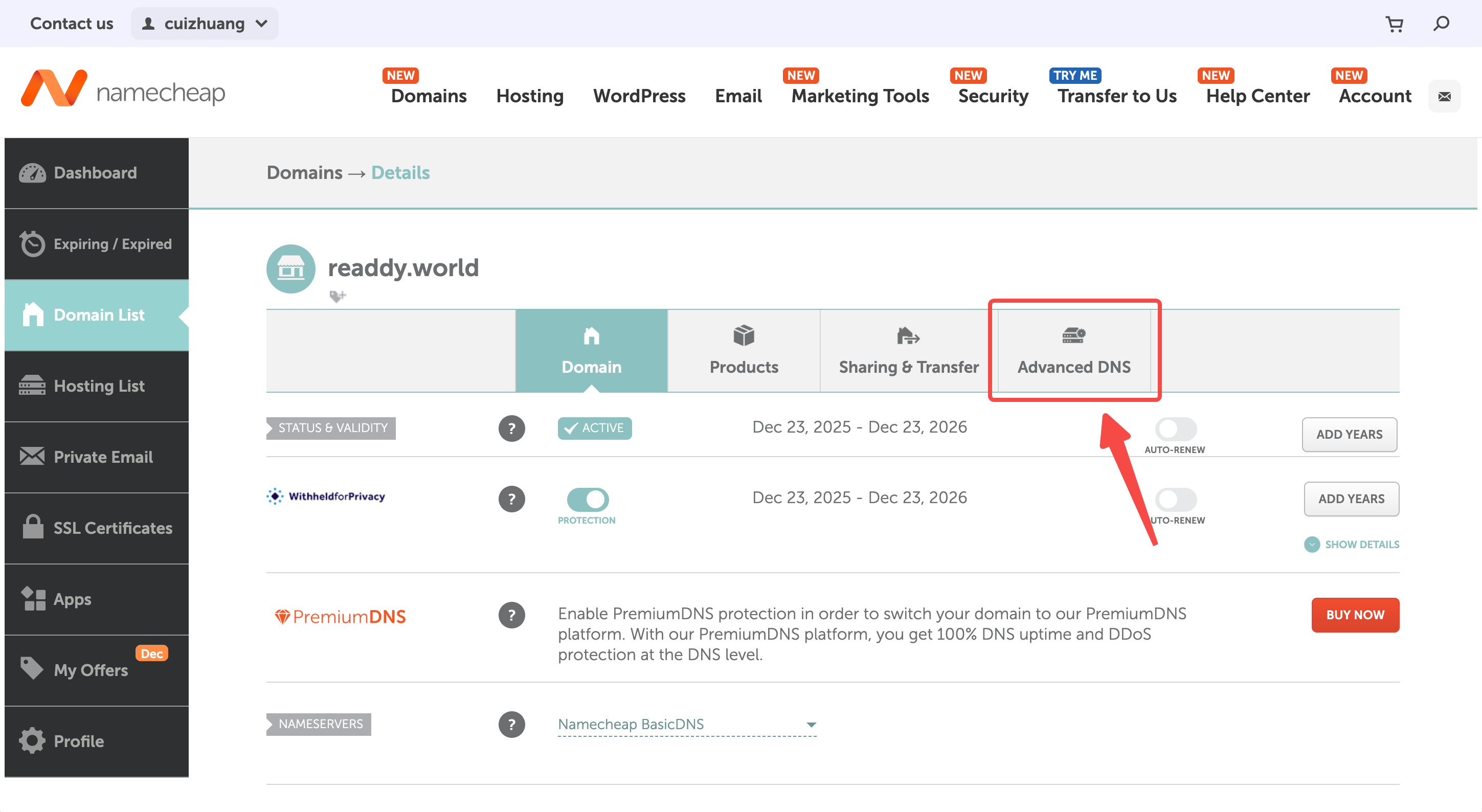Click the search magnifier icon
This screenshot has width=1482, height=812.
pyautogui.click(x=1441, y=24)
